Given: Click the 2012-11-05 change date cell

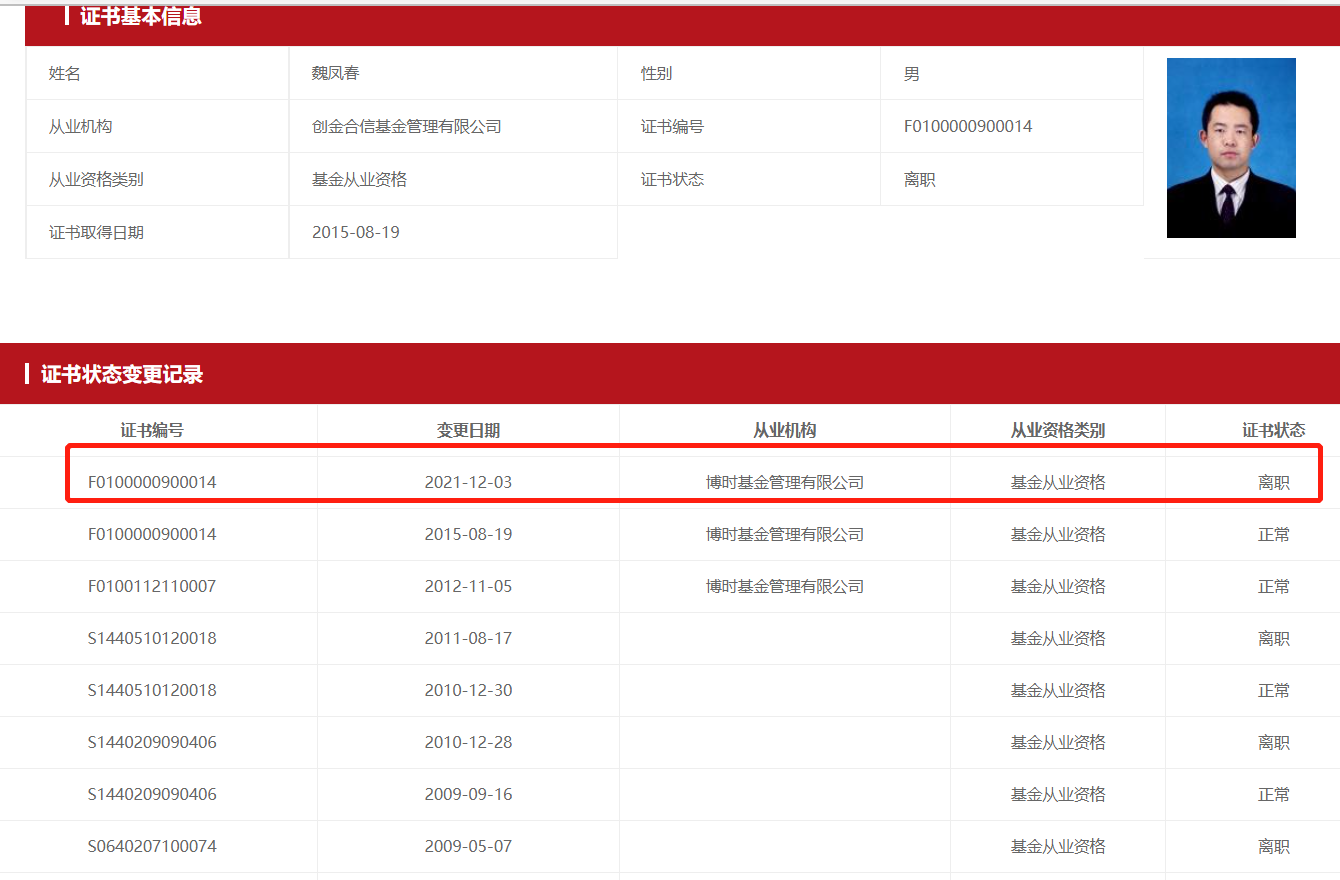Looking at the screenshot, I should click(468, 587).
